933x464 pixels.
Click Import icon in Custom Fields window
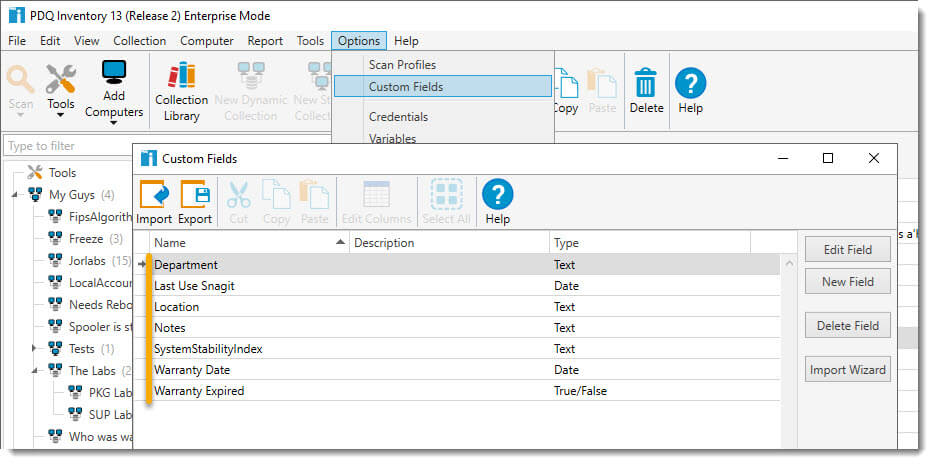[x=154, y=195]
